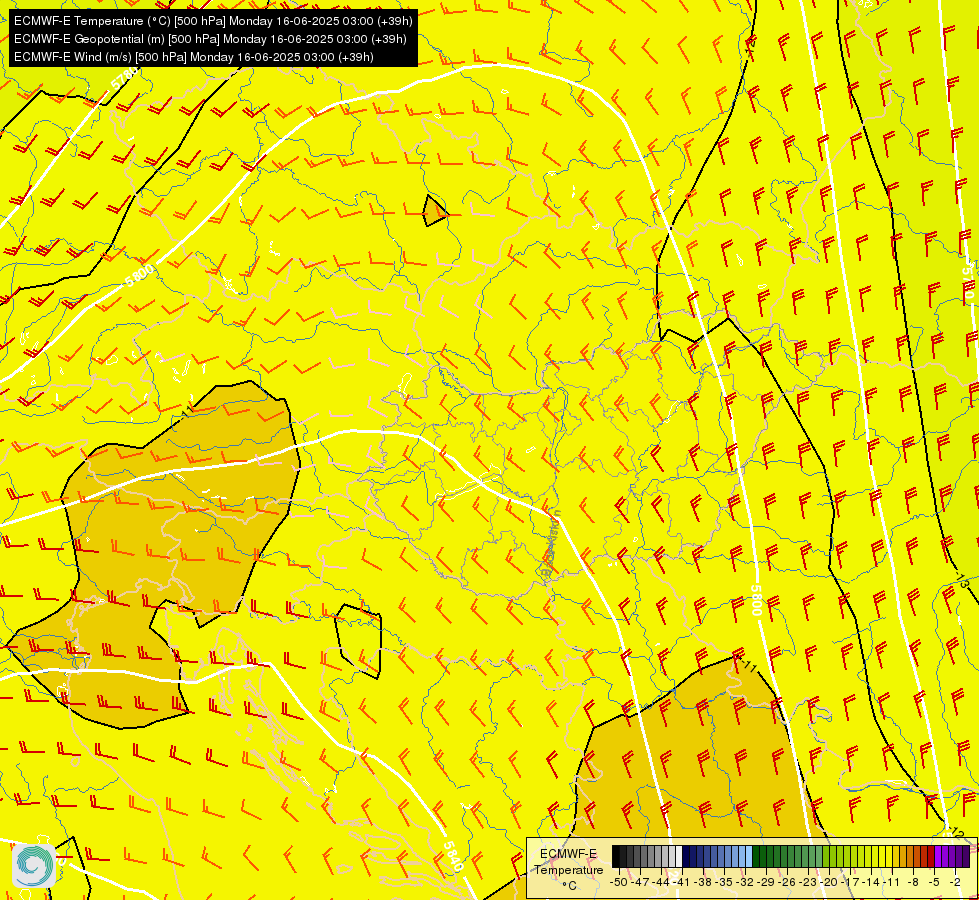Click the -2 label in the legend

click(955, 882)
